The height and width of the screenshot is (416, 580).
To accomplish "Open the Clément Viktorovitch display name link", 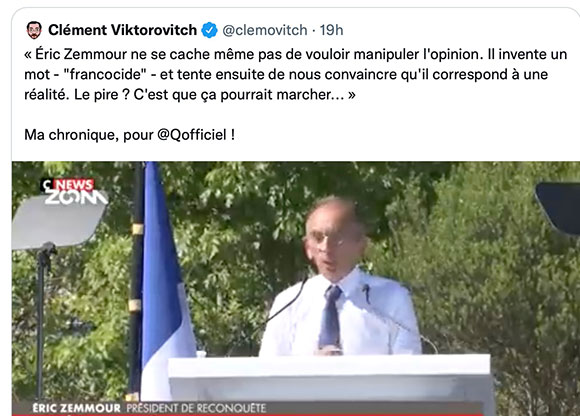I will (x=122, y=30).
